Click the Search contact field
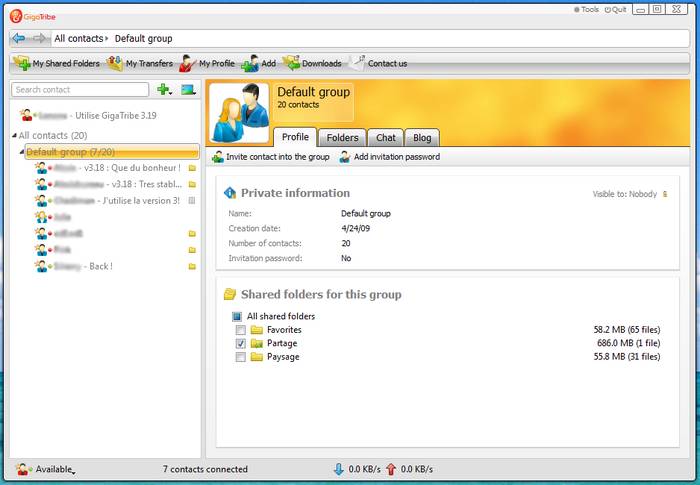 [80, 90]
